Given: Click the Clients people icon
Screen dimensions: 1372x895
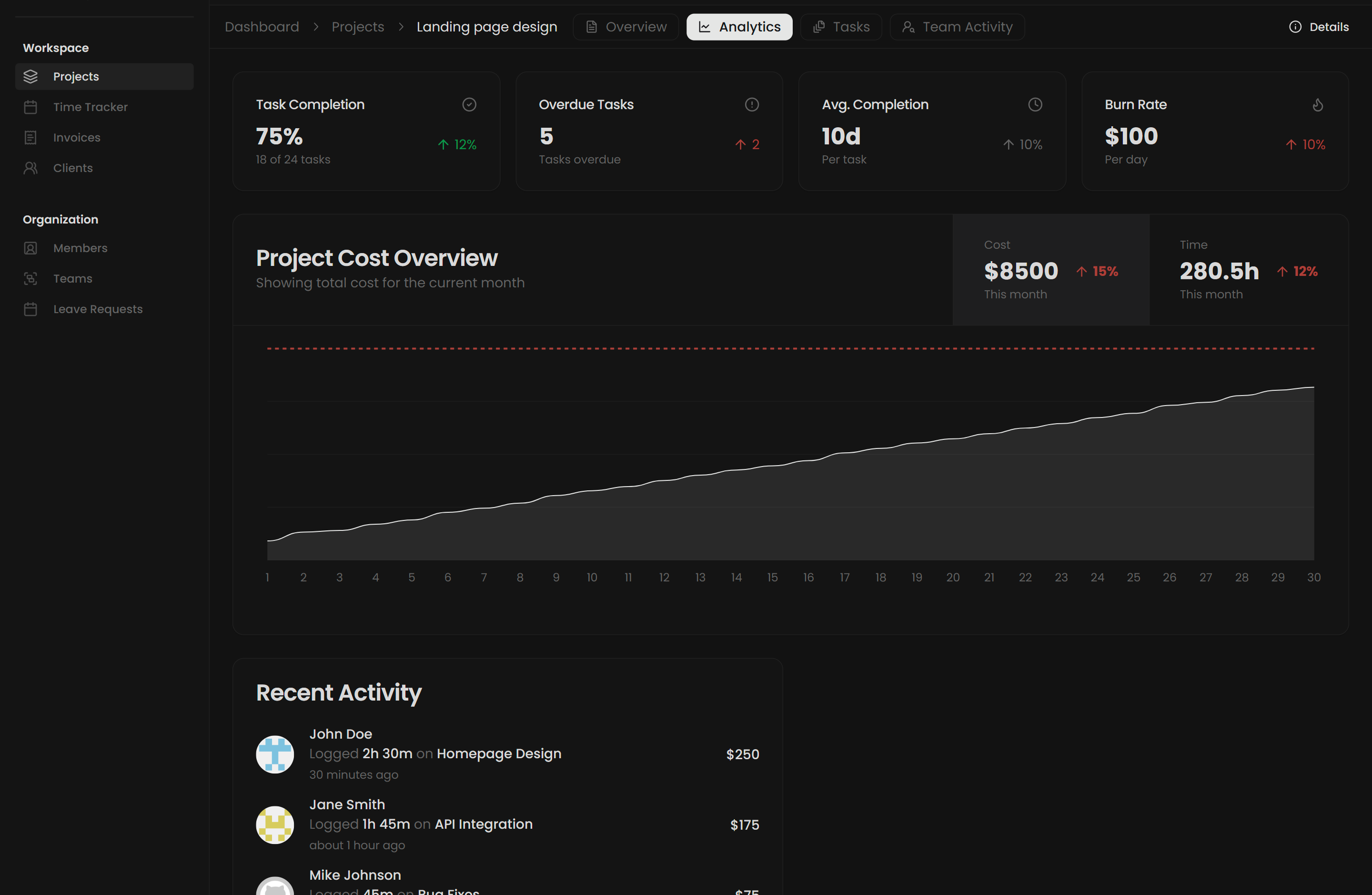Looking at the screenshot, I should pyautogui.click(x=30, y=168).
